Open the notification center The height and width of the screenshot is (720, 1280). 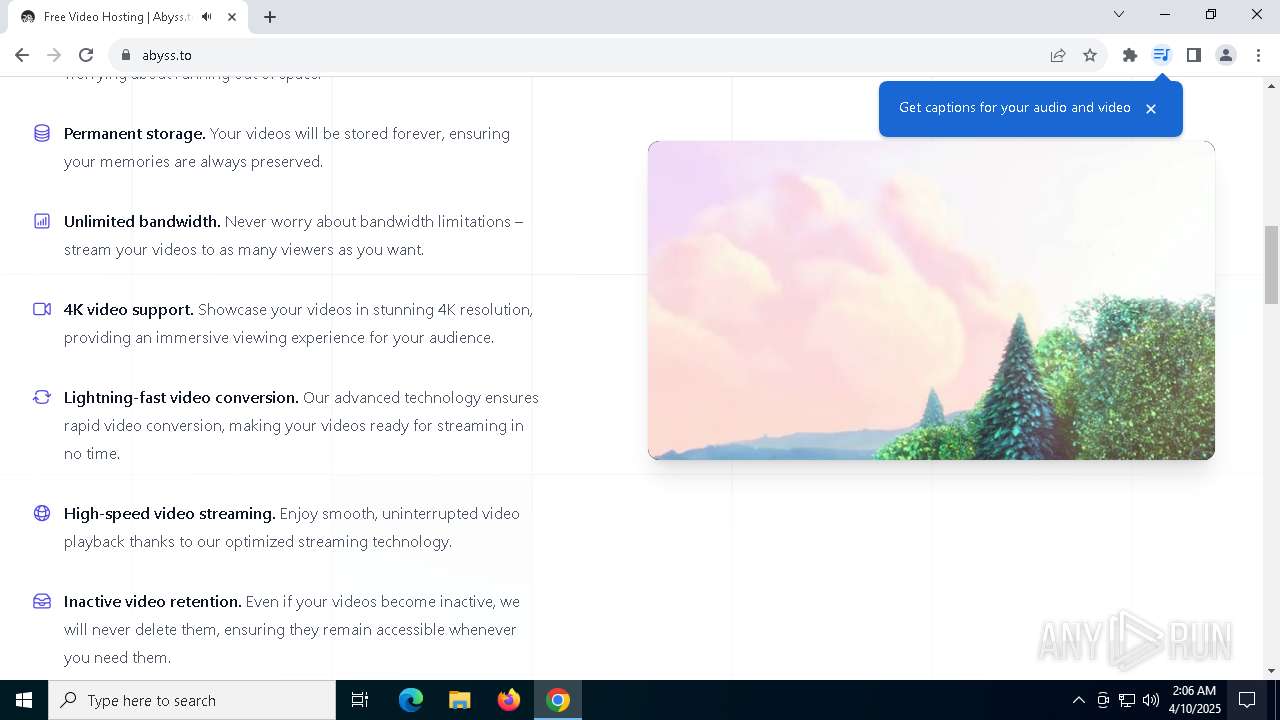1247,700
